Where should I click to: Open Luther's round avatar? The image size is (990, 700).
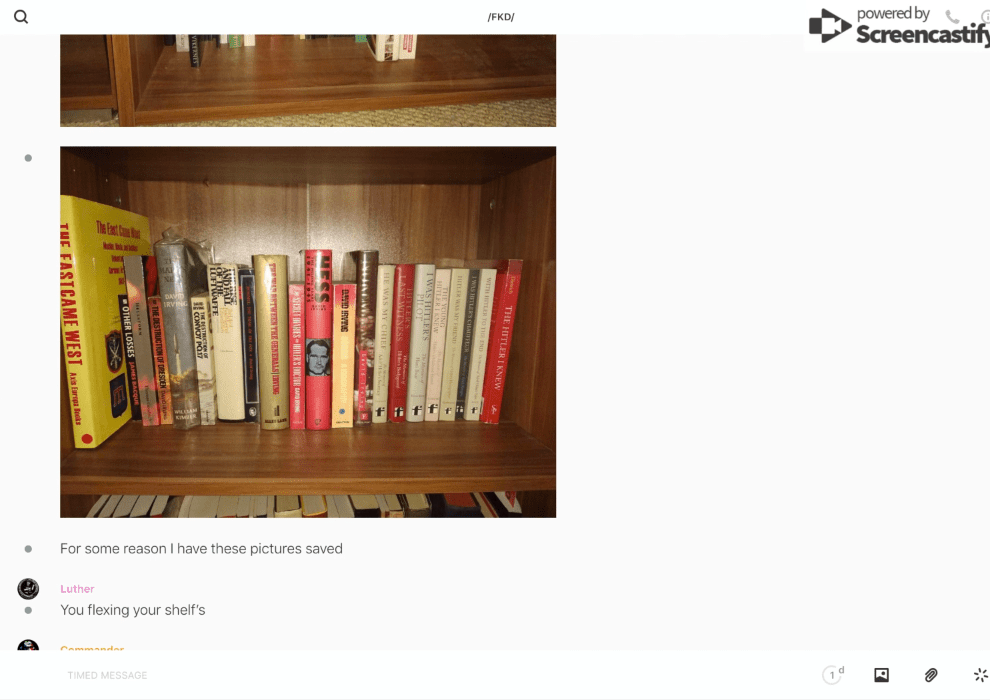tap(28, 588)
